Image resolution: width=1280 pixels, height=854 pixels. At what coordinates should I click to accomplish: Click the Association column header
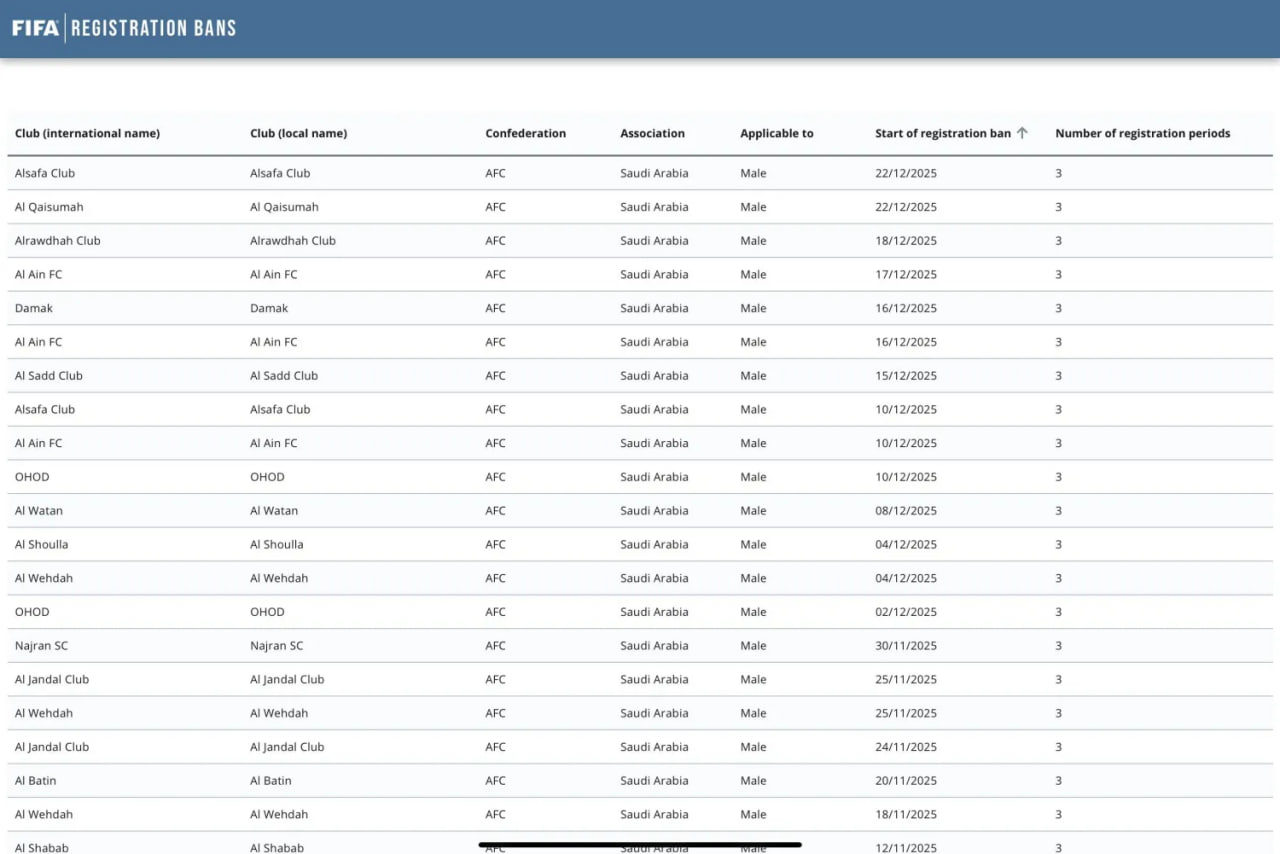[652, 133]
